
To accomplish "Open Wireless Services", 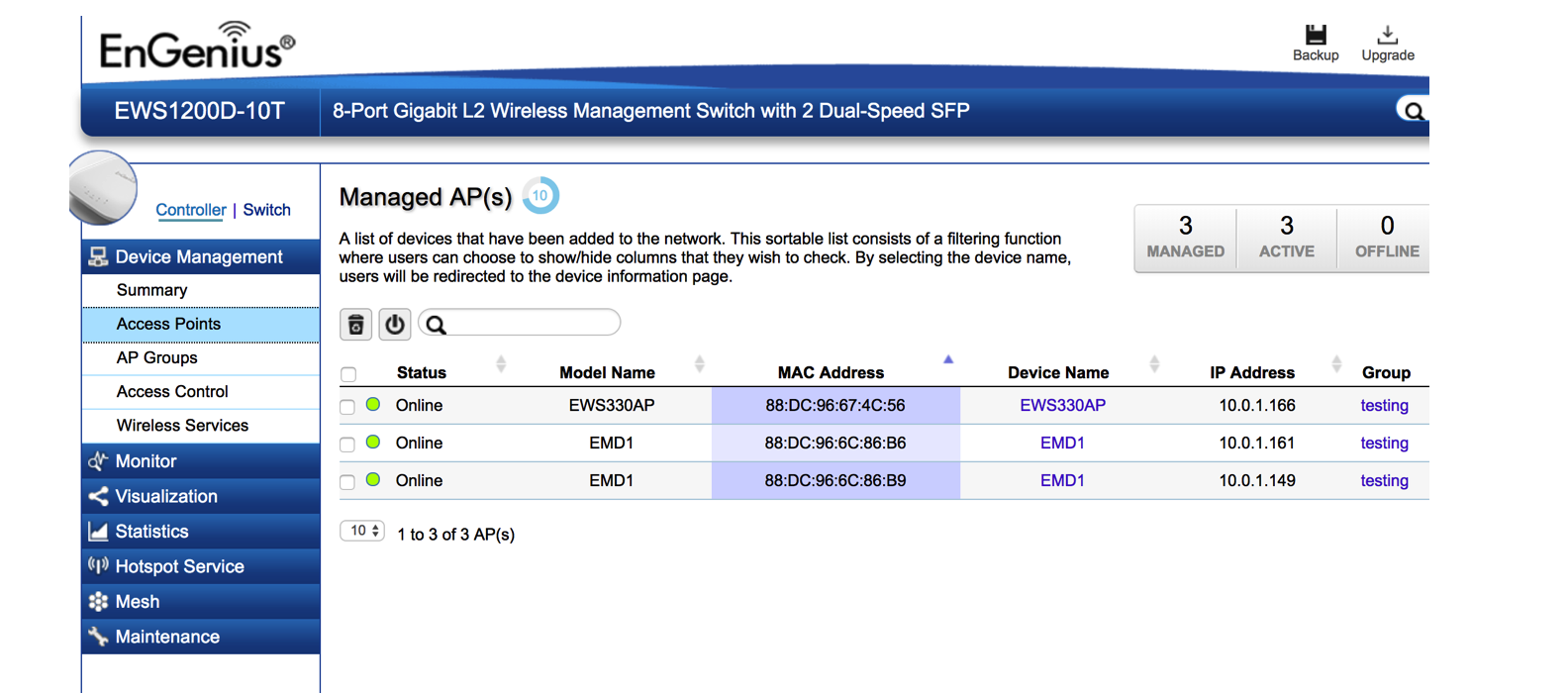I will 201,426.
